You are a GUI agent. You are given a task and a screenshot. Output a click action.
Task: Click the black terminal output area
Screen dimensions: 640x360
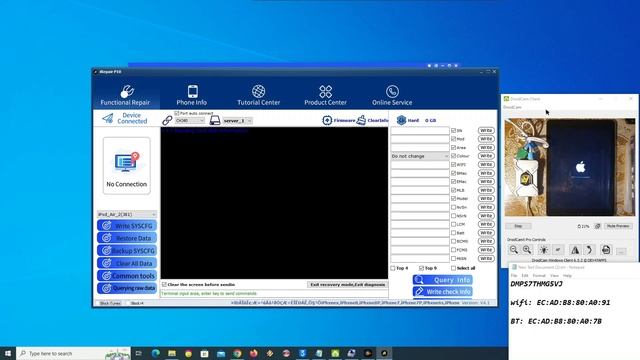[x=274, y=203]
